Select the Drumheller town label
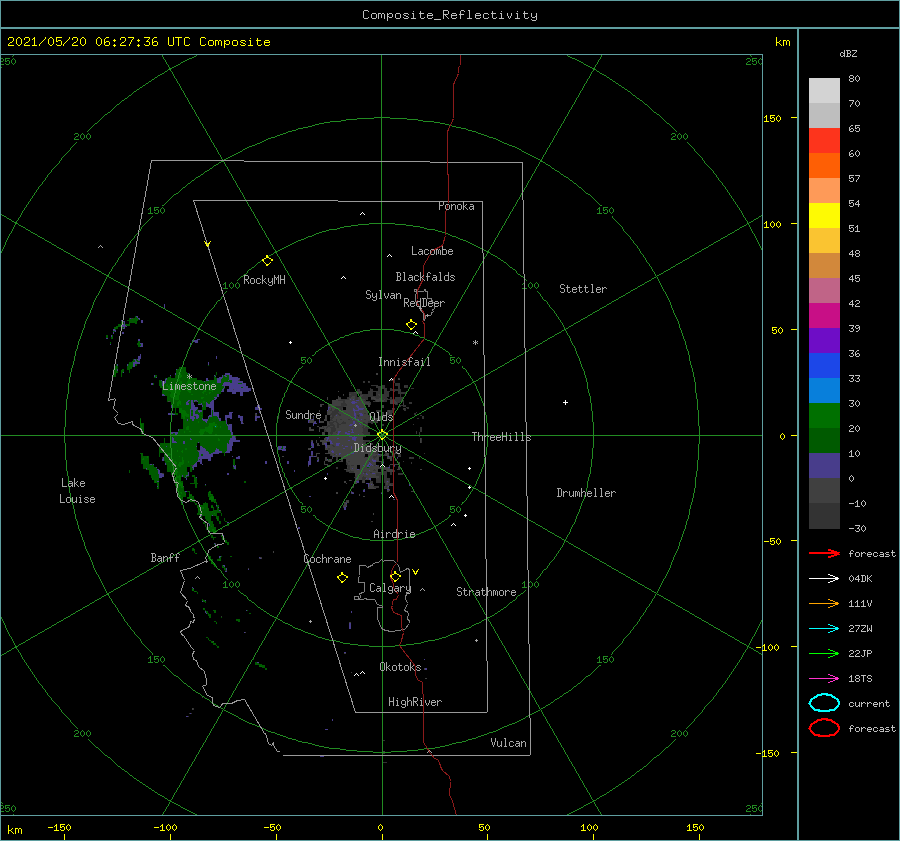 point(586,493)
